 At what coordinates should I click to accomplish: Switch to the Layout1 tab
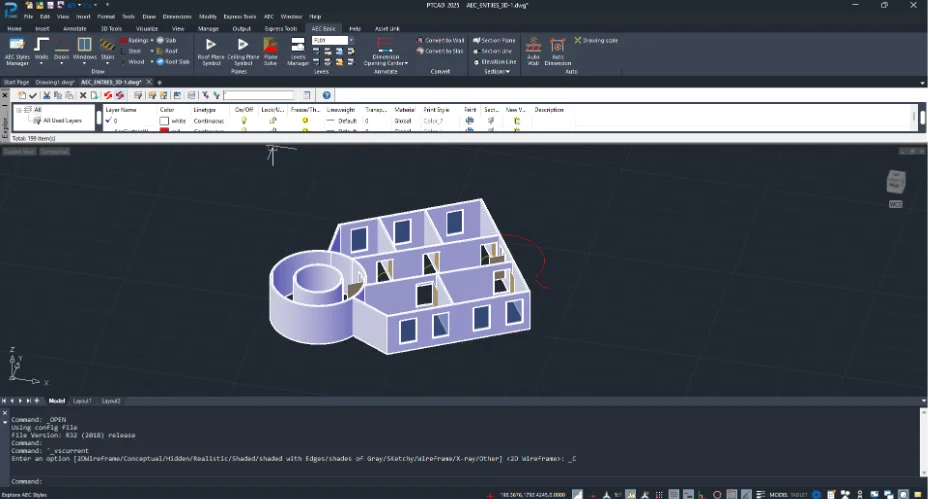pos(82,401)
